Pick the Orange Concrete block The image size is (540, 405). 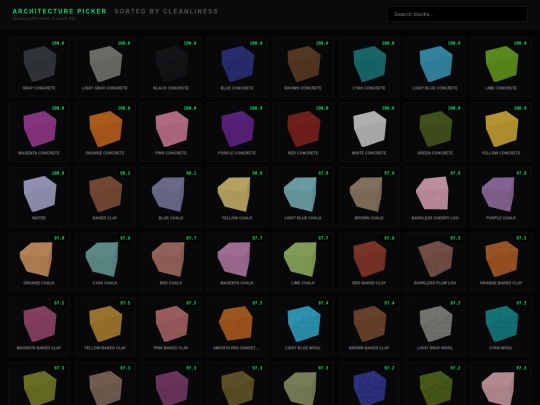coord(105,132)
